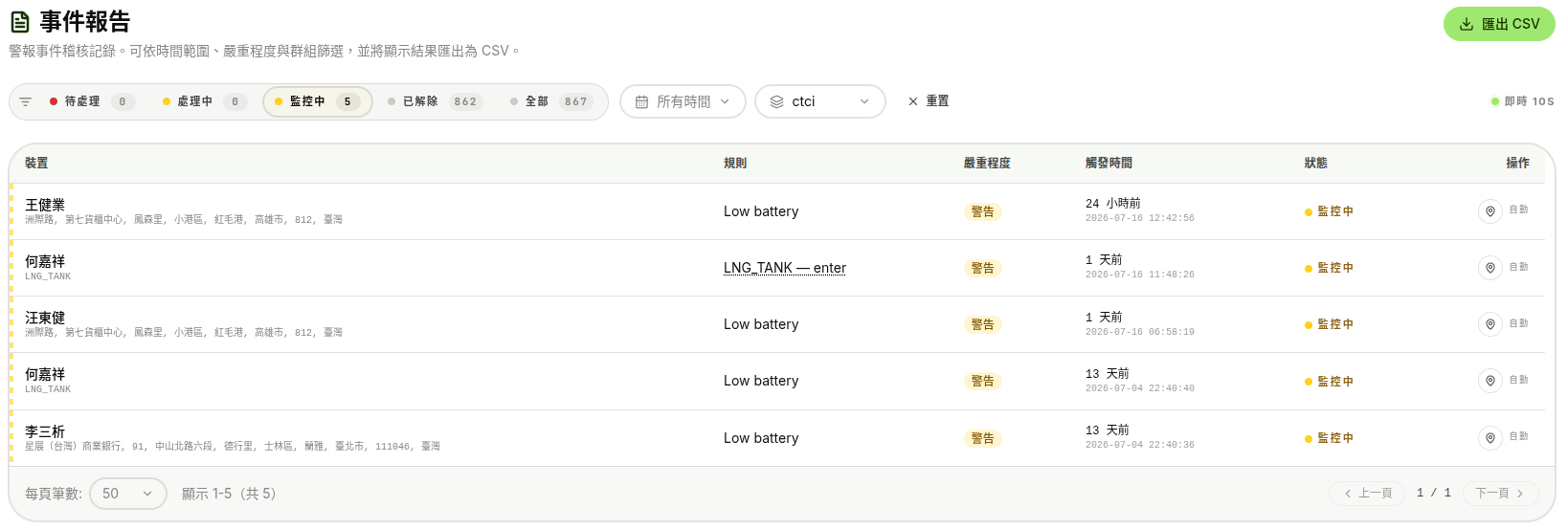The image size is (1568, 529).
Task: Locate device for 王健業 row
Action: click(x=1490, y=211)
